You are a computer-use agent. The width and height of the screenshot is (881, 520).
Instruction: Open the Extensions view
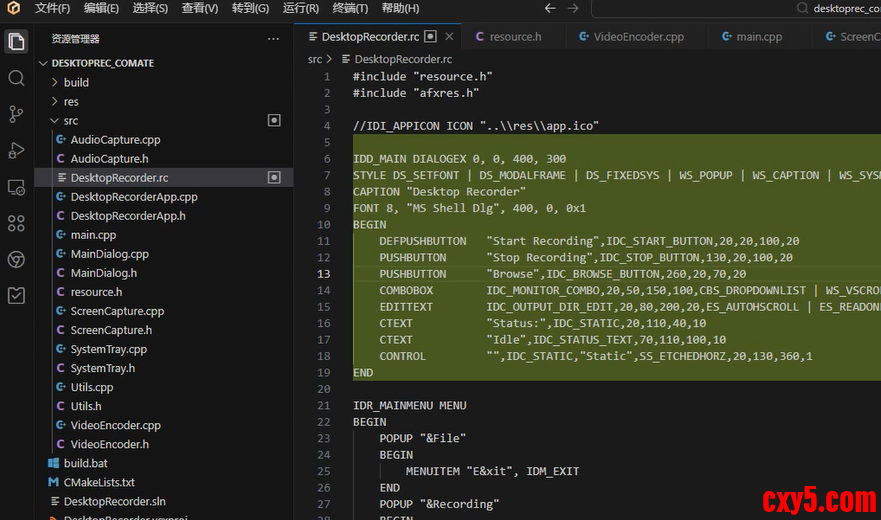click(x=16, y=223)
